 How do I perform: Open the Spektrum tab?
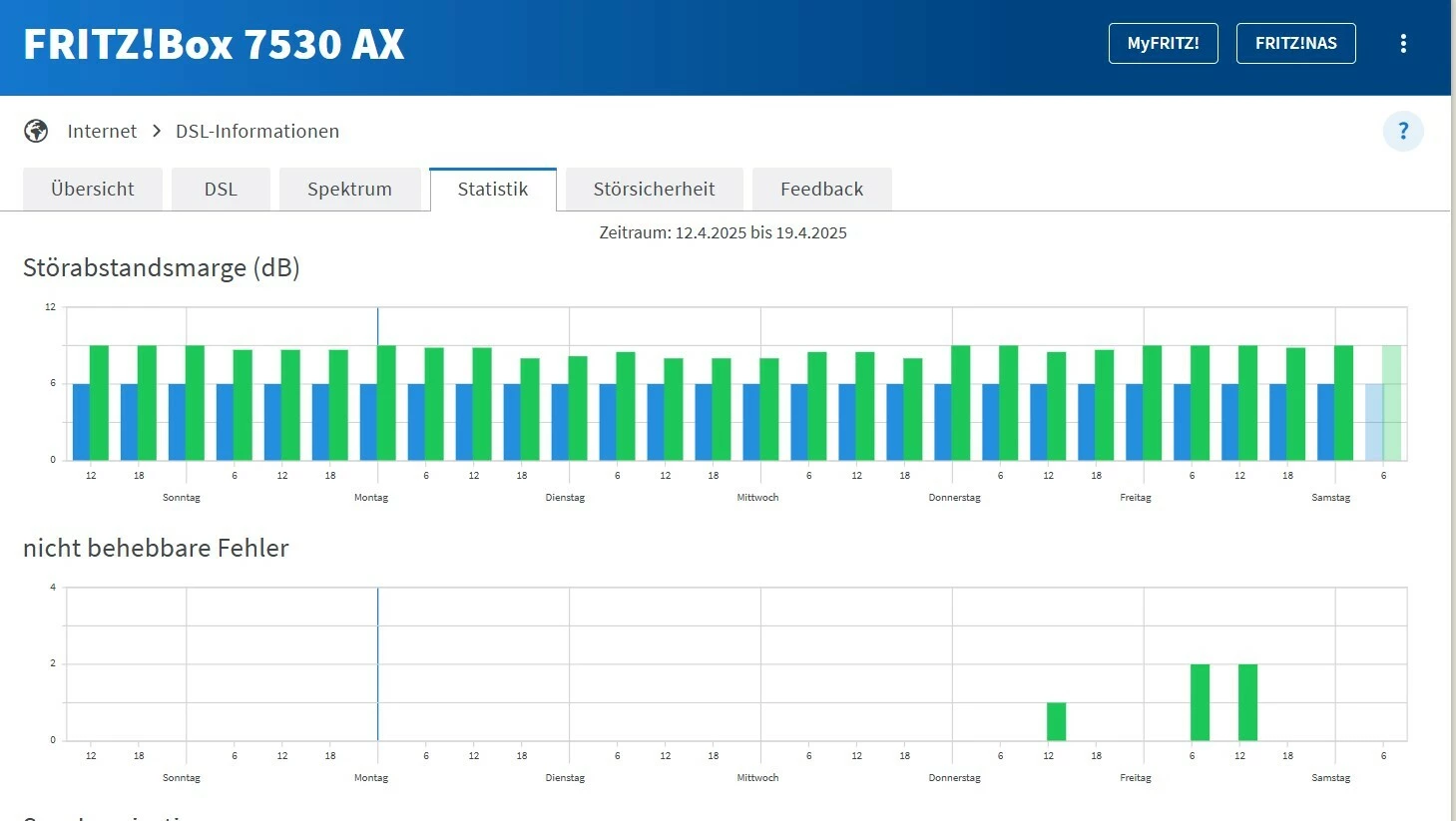click(x=349, y=190)
